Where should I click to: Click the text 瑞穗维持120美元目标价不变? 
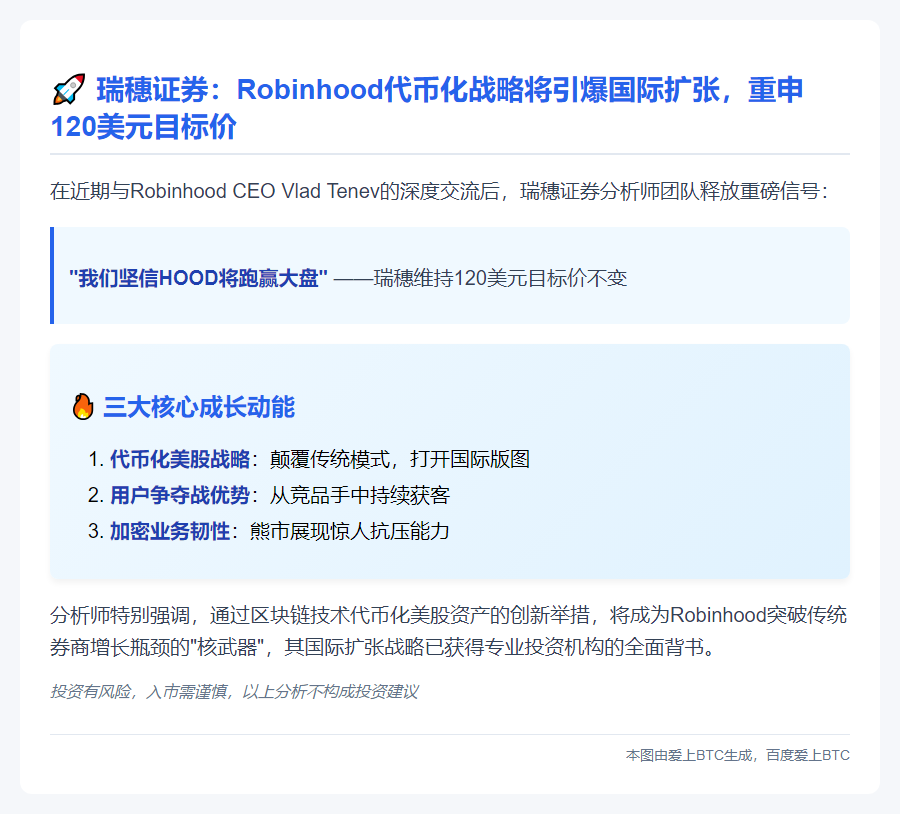pos(500,278)
